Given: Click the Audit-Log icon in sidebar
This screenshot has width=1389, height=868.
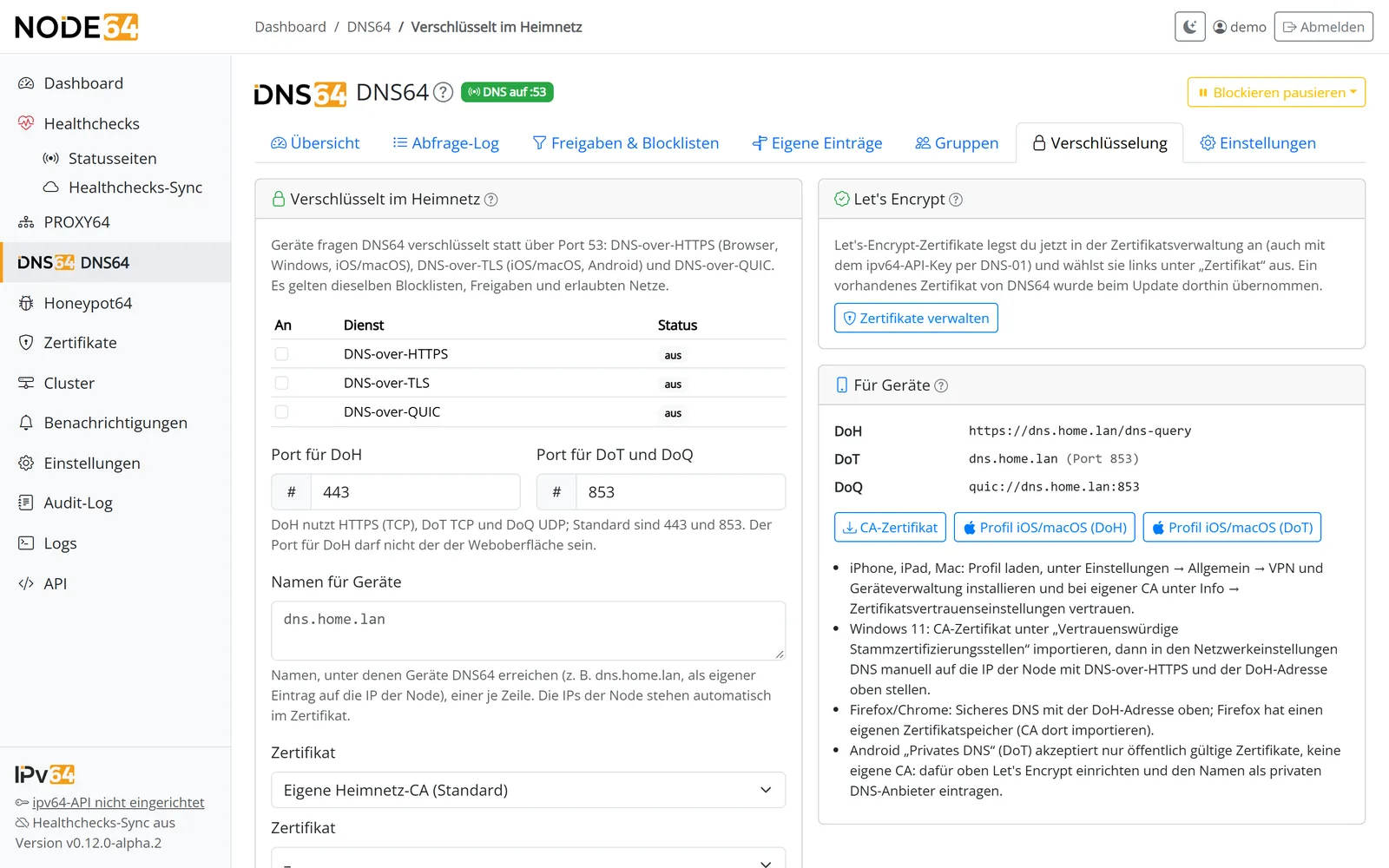Looking at the screenshot, I should 26,503.
